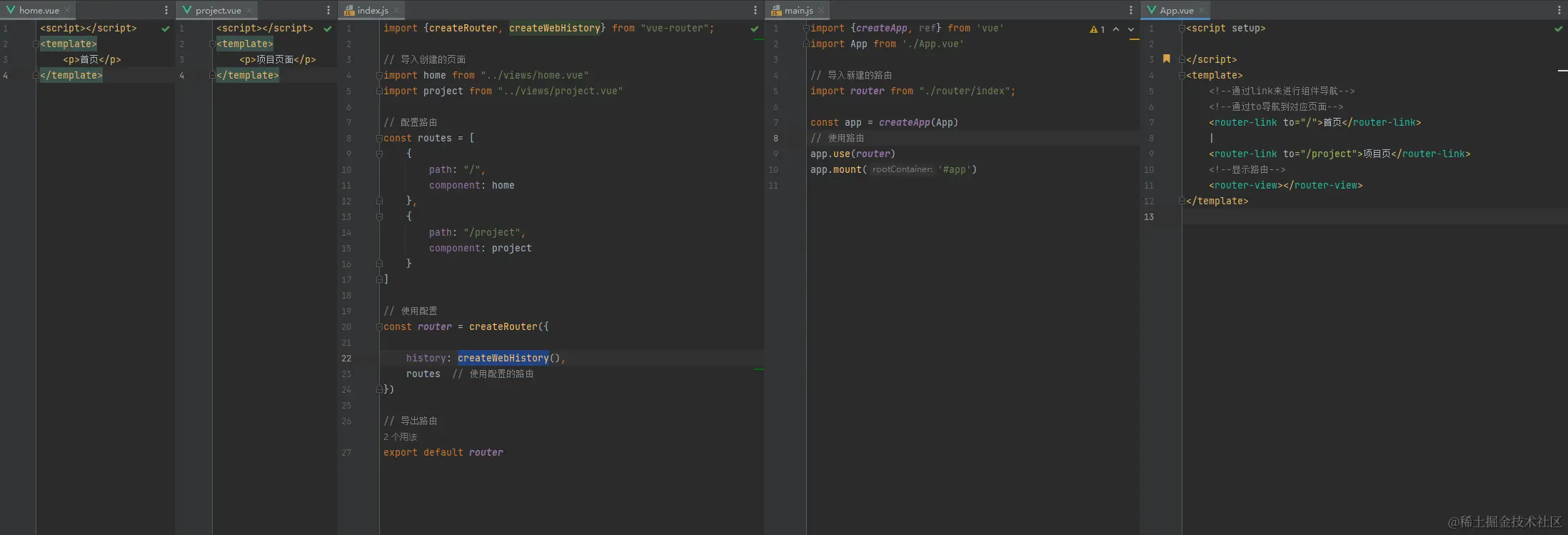This screenshot has width=1568, height=535.
Task: Click the <p>项目页面</p> line in project.vue
Action: 278,60
